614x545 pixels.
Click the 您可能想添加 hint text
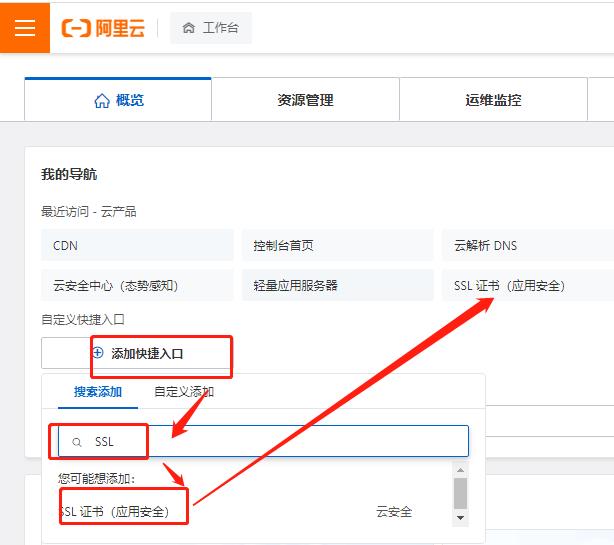point(96,478)
